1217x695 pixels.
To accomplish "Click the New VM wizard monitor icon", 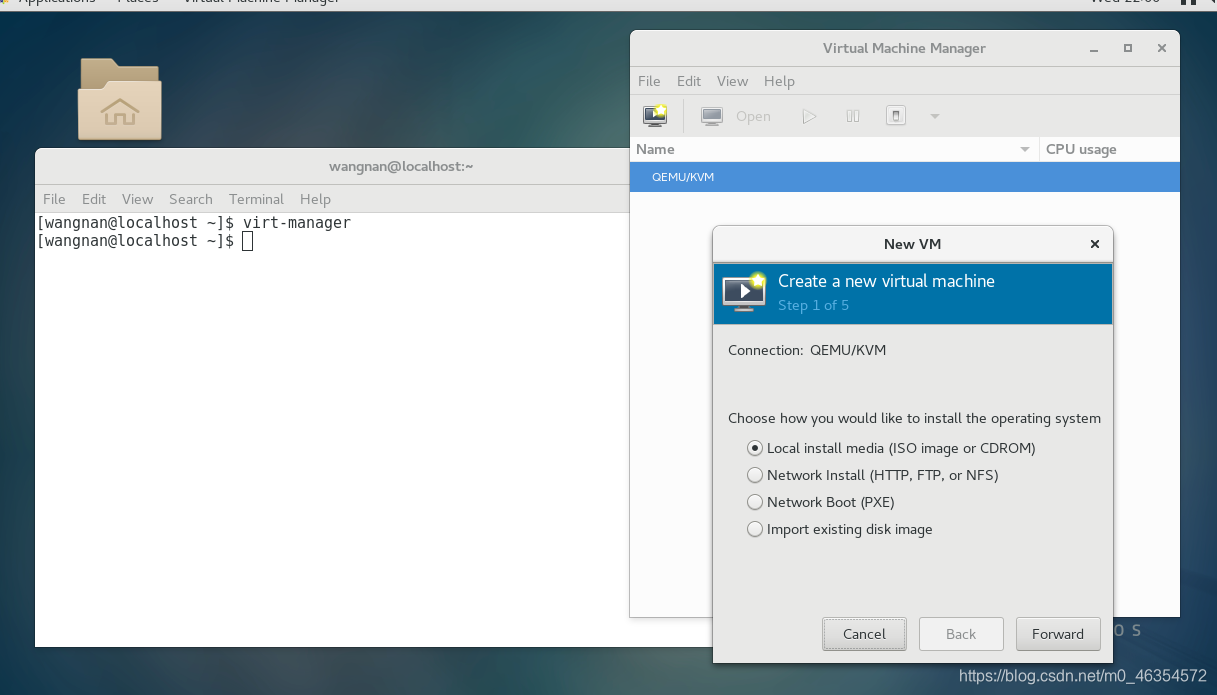I will (744, 291).
